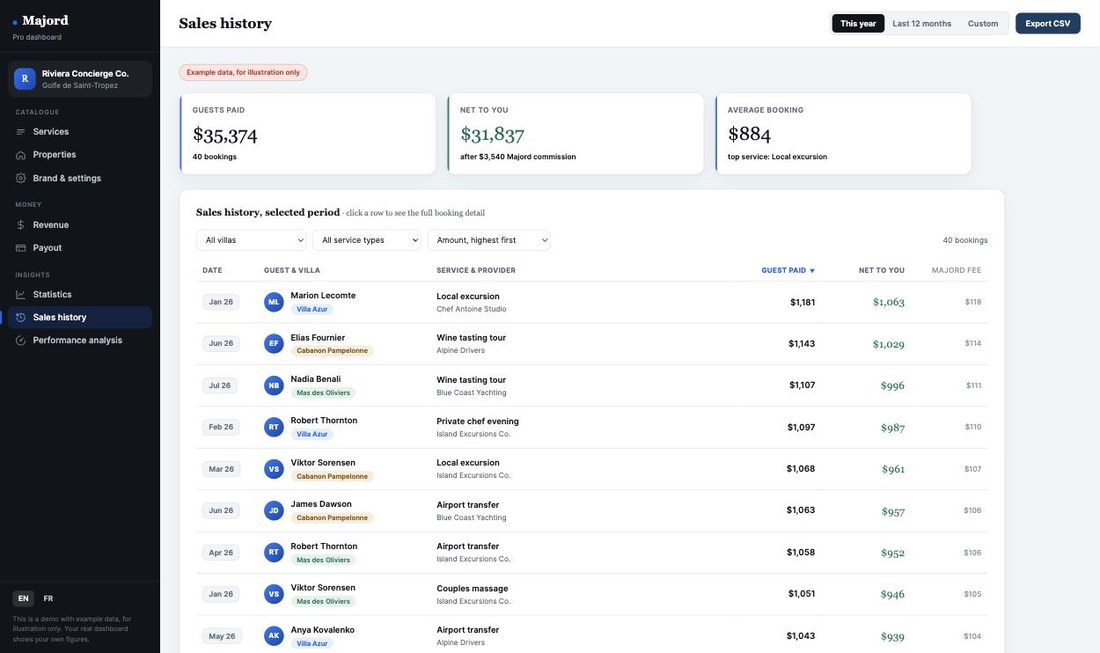Go to Statistics page
This screenshot has width=1100, height=653.
80,295
